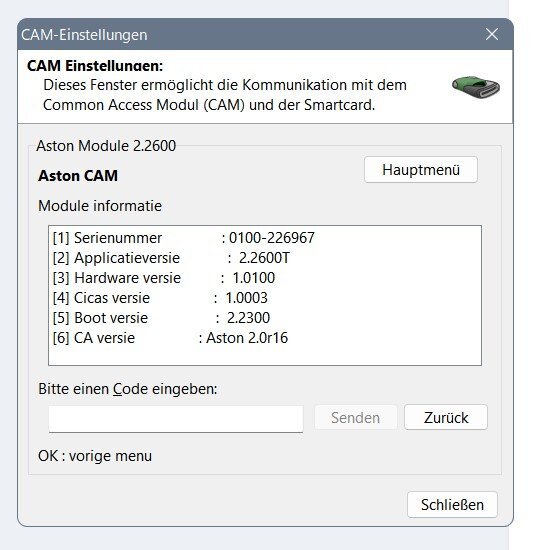Screen dimensions: 546x550
Task: Click the bold Aston CAM heading
Action: pyautogui.click(x=78, y=176)
